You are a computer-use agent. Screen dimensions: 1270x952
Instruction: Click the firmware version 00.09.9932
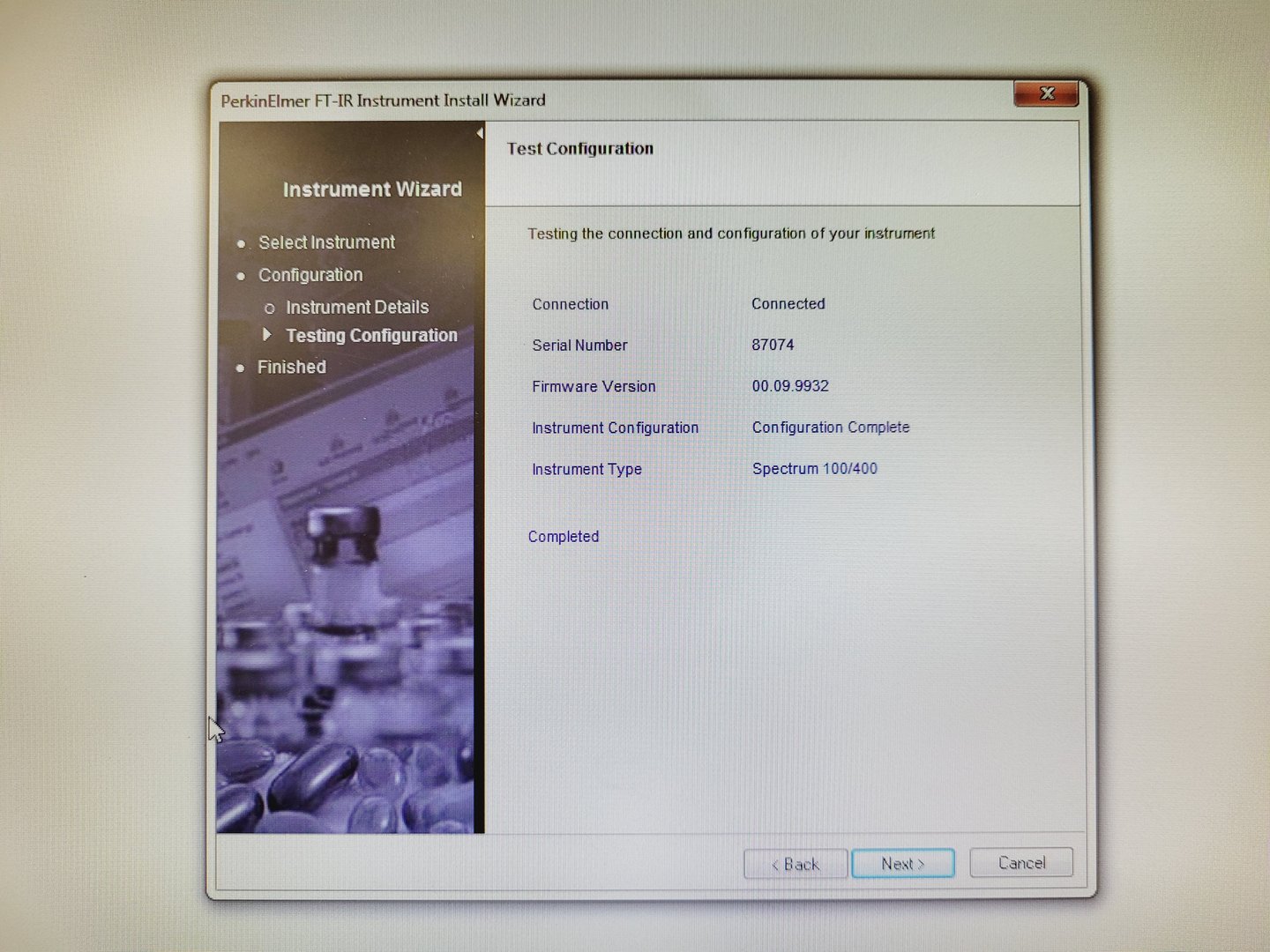click(x=790, y=386)
